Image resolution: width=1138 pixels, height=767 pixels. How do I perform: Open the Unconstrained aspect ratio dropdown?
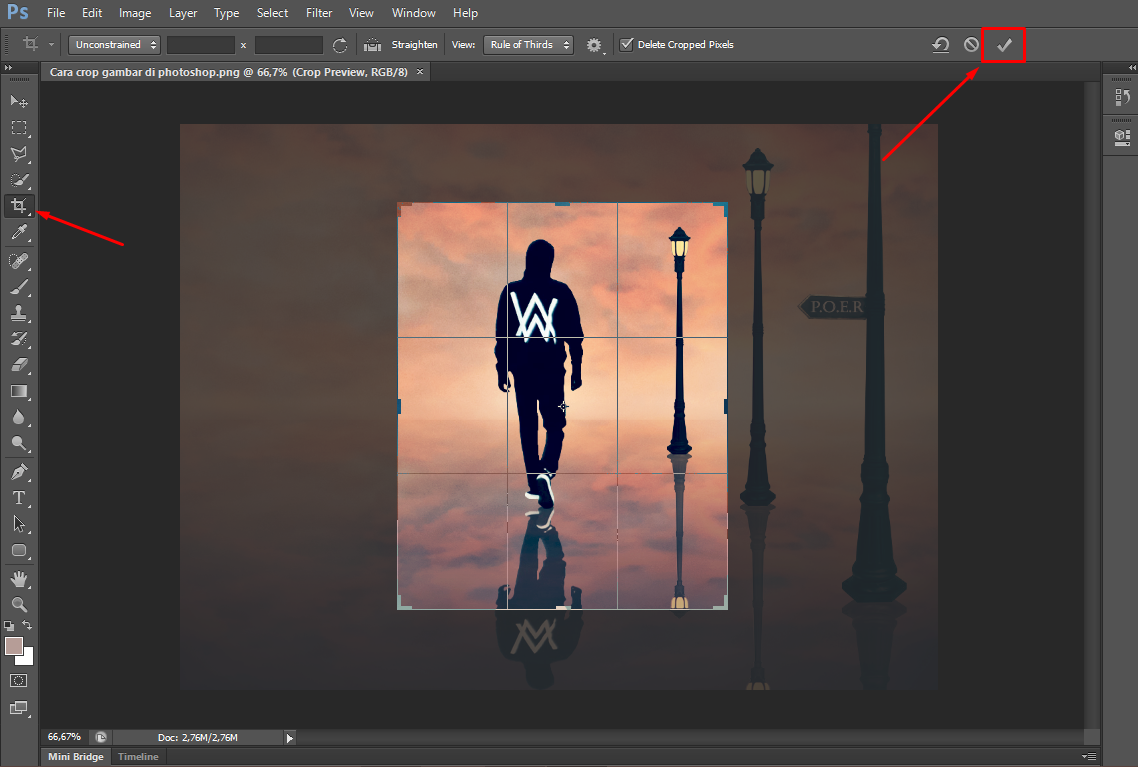click(114, 45)
